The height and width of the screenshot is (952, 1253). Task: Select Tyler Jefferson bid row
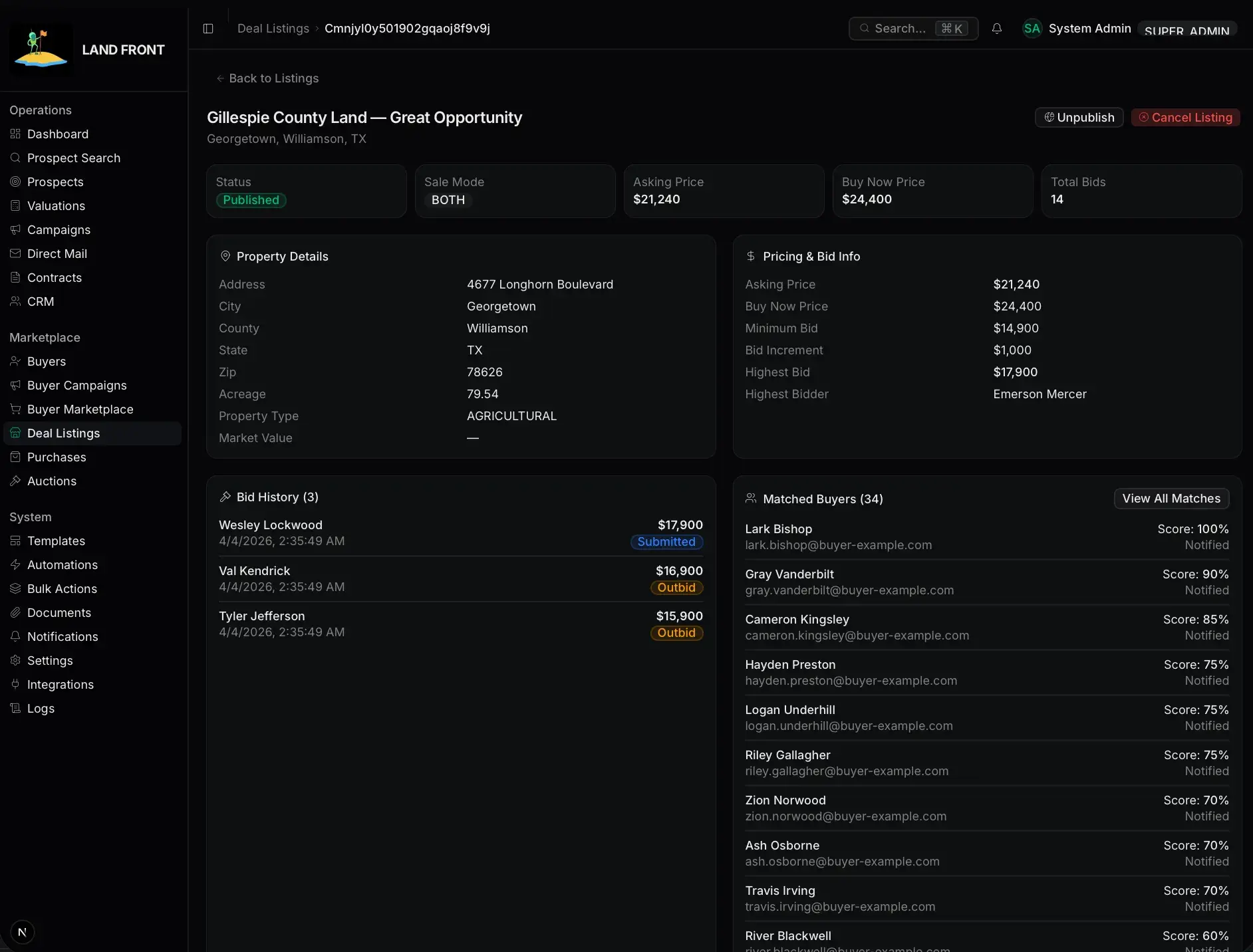coord(461,624)
